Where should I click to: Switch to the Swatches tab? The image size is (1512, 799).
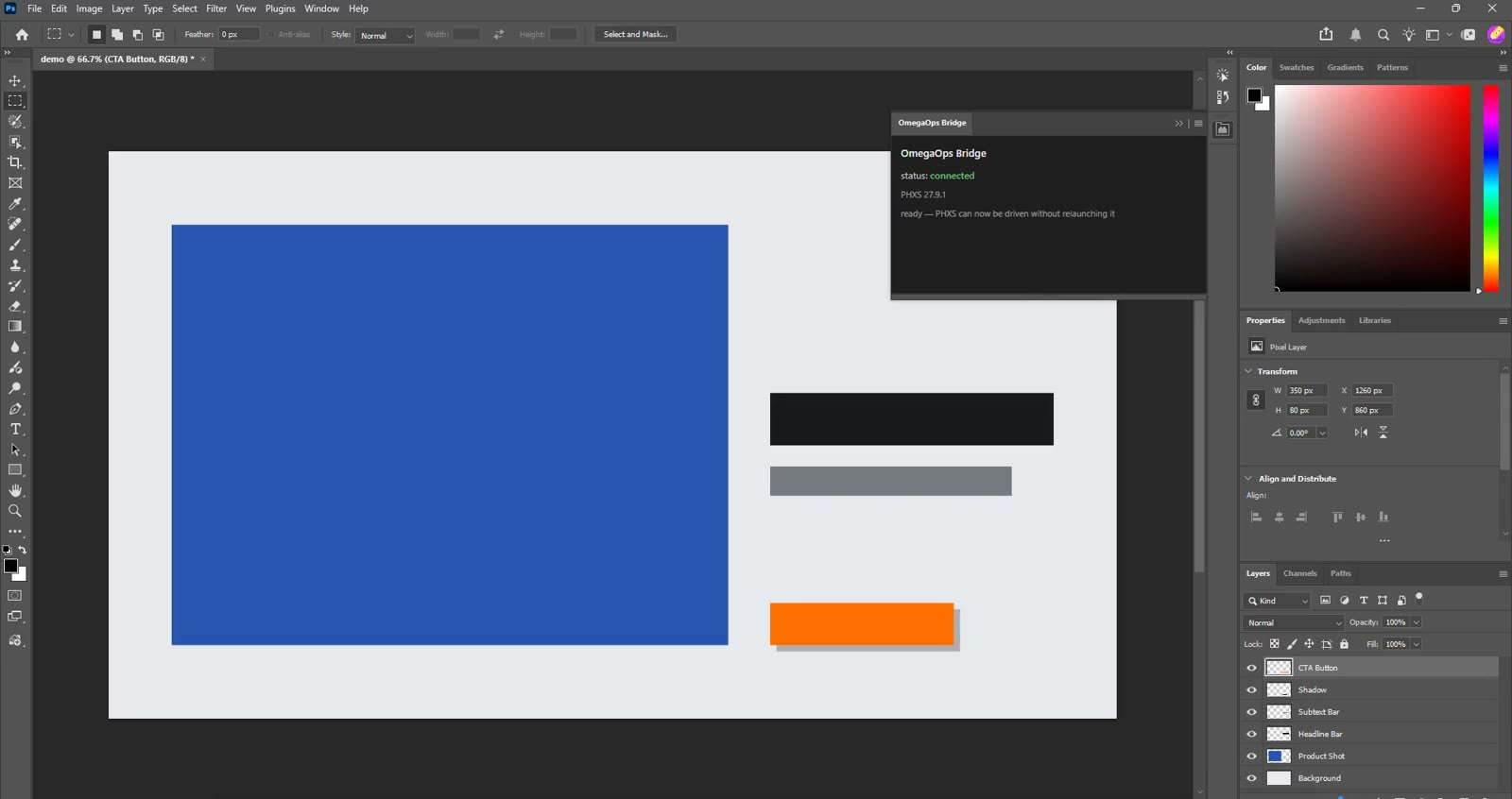pyautogui.click(x=1297, y=67)
